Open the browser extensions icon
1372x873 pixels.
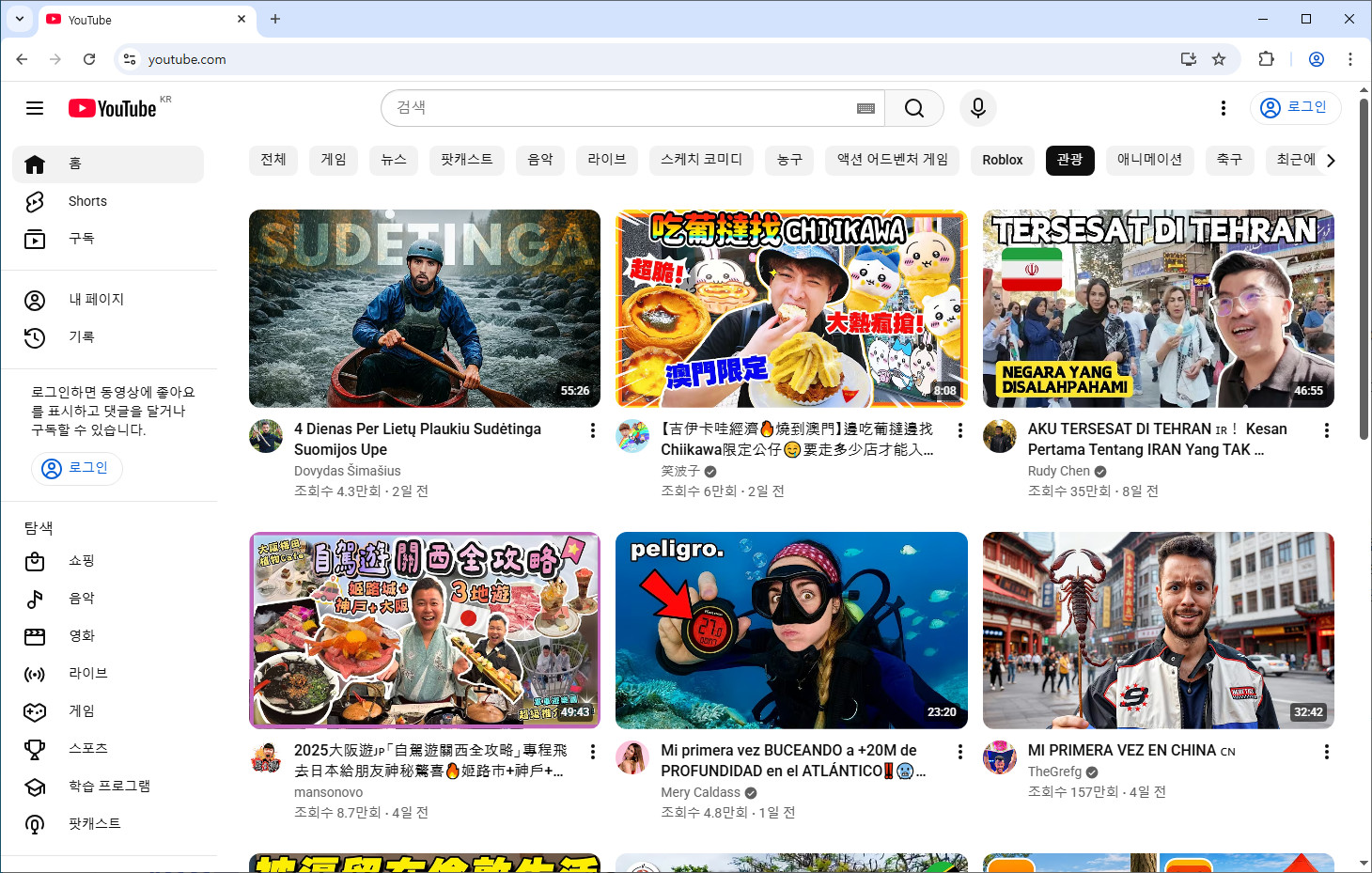[1266, 59]
